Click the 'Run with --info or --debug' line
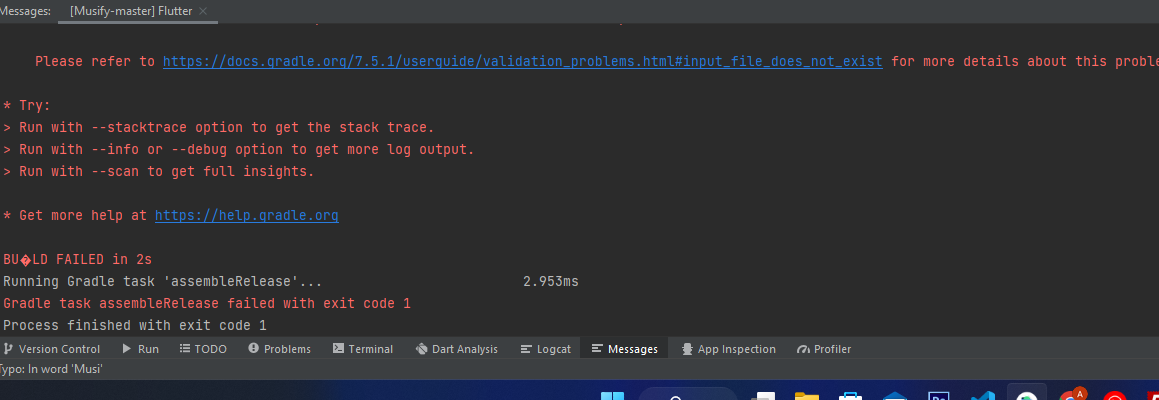 (x=239, y=149)
